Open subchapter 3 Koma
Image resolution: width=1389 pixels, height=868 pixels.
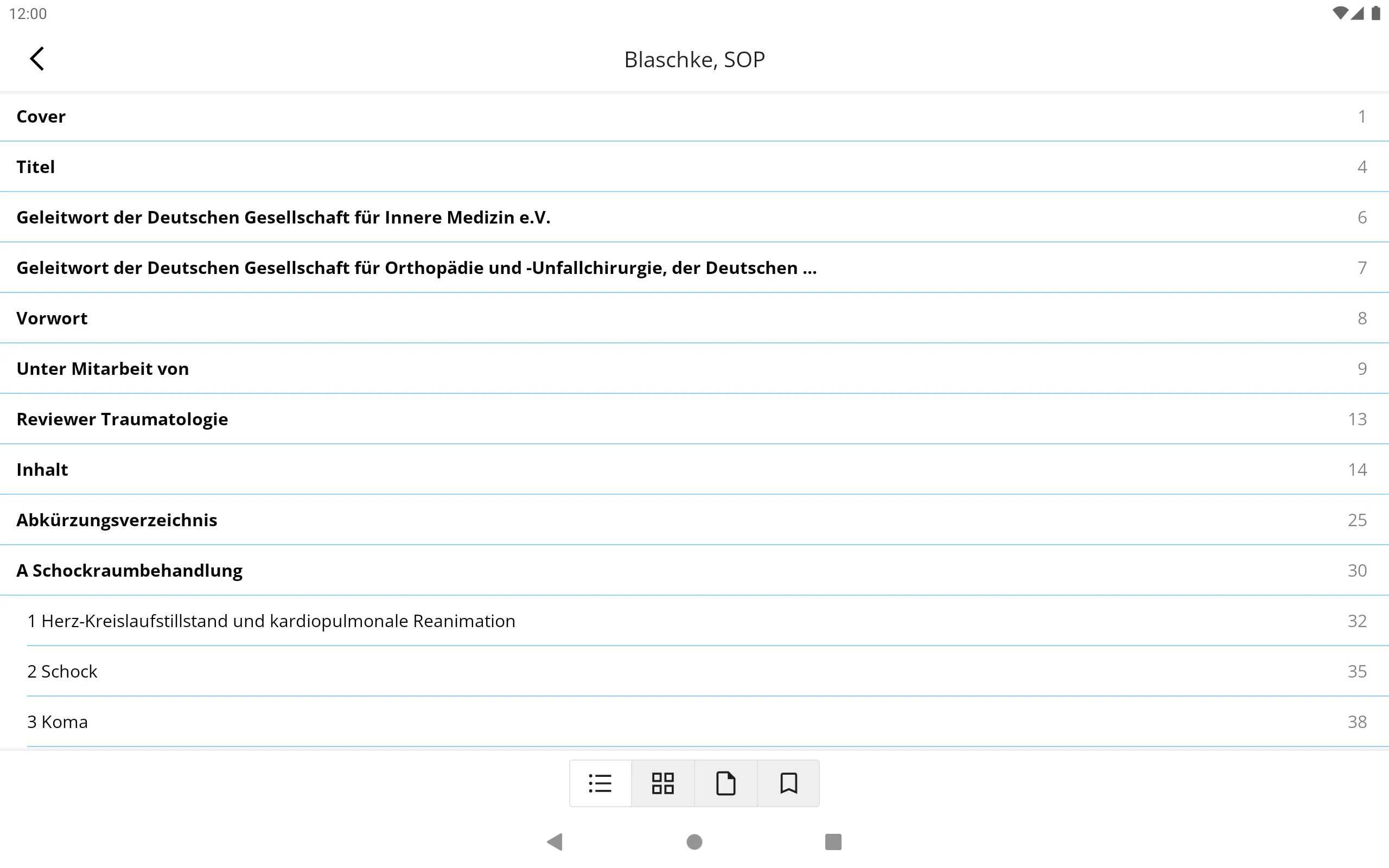pos(694,722)
